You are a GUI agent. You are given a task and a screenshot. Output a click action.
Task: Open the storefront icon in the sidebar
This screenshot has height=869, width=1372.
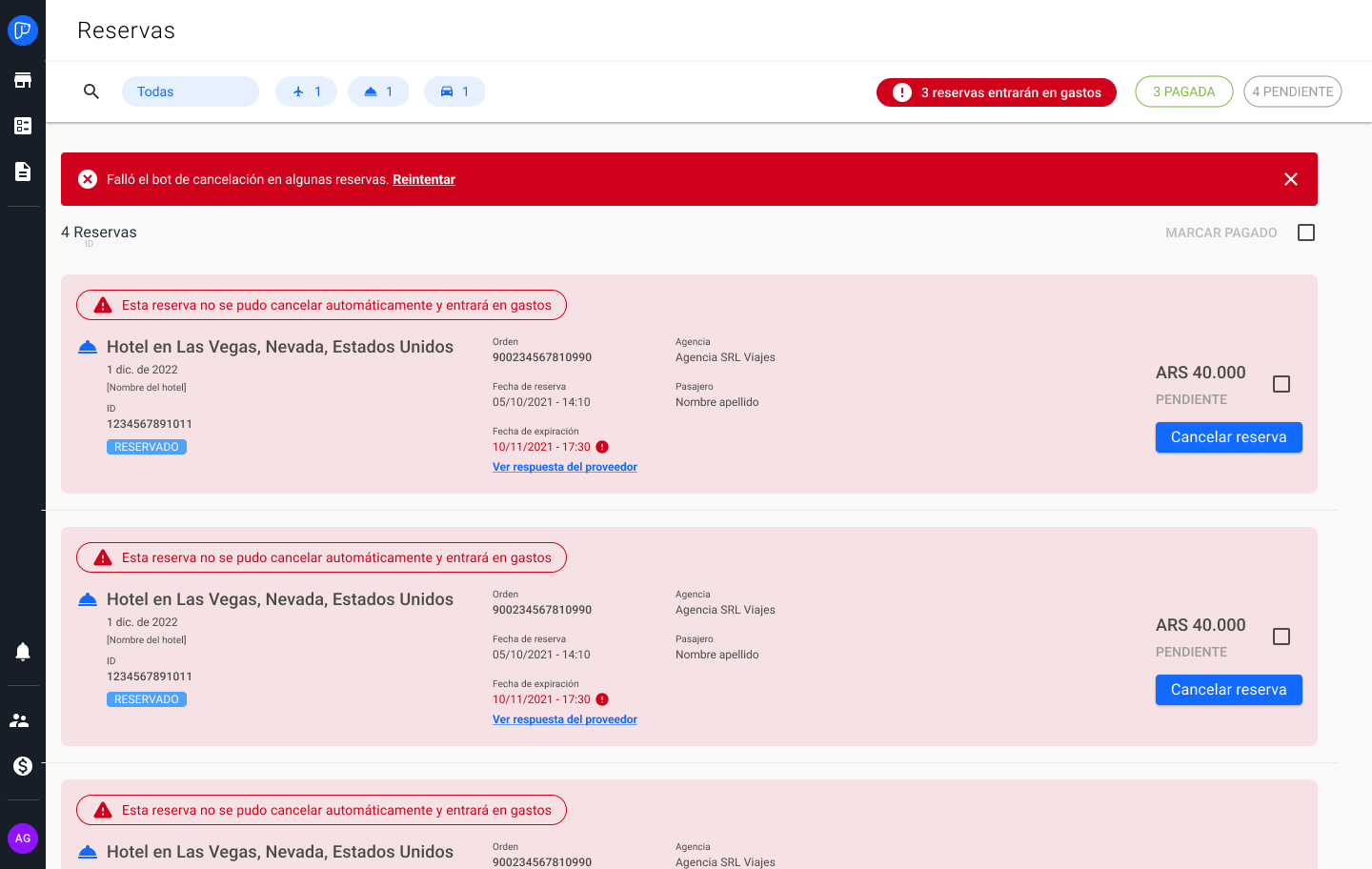[x=22, y=79]
